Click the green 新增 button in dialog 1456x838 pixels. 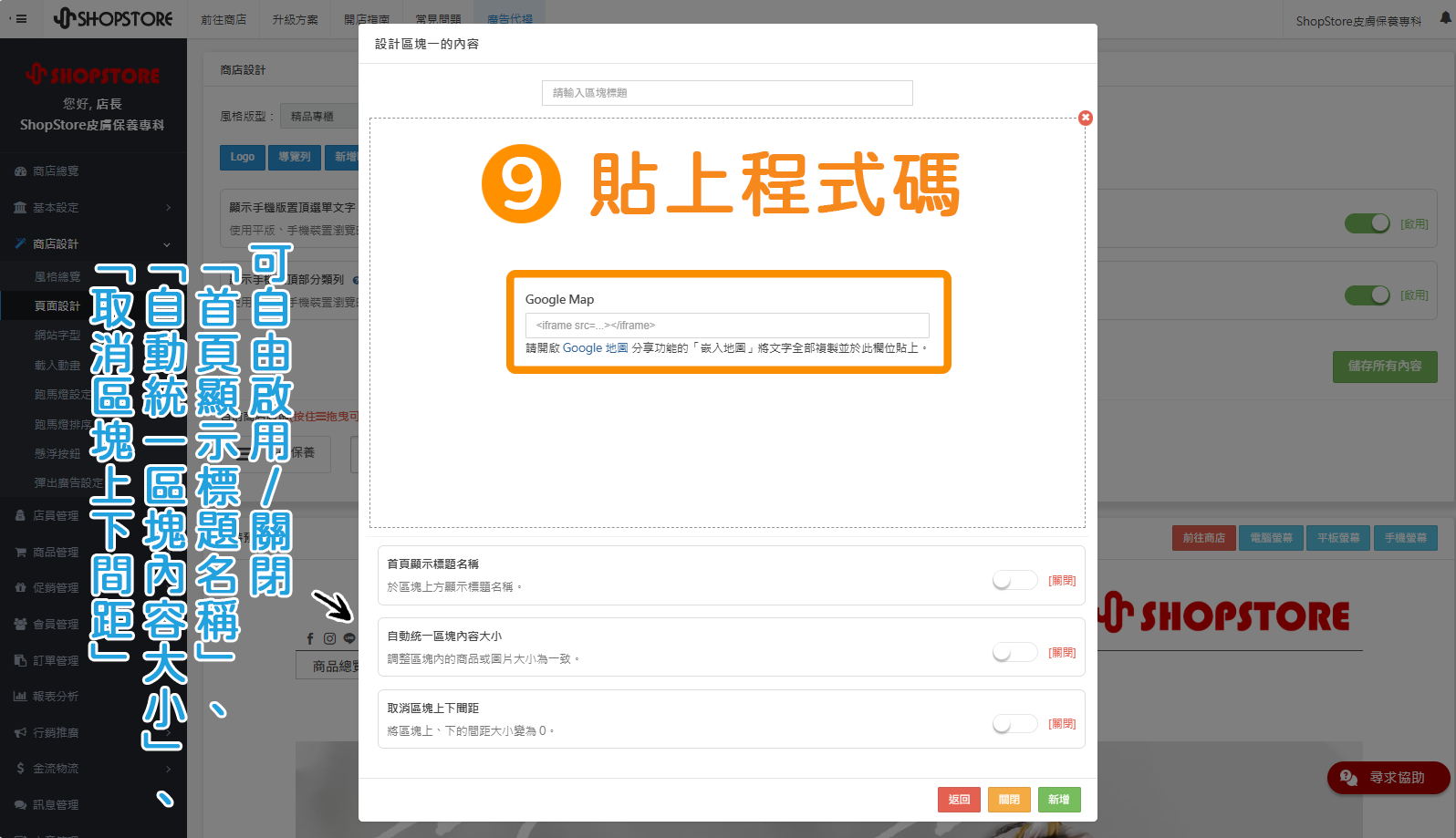point(1058,800)
